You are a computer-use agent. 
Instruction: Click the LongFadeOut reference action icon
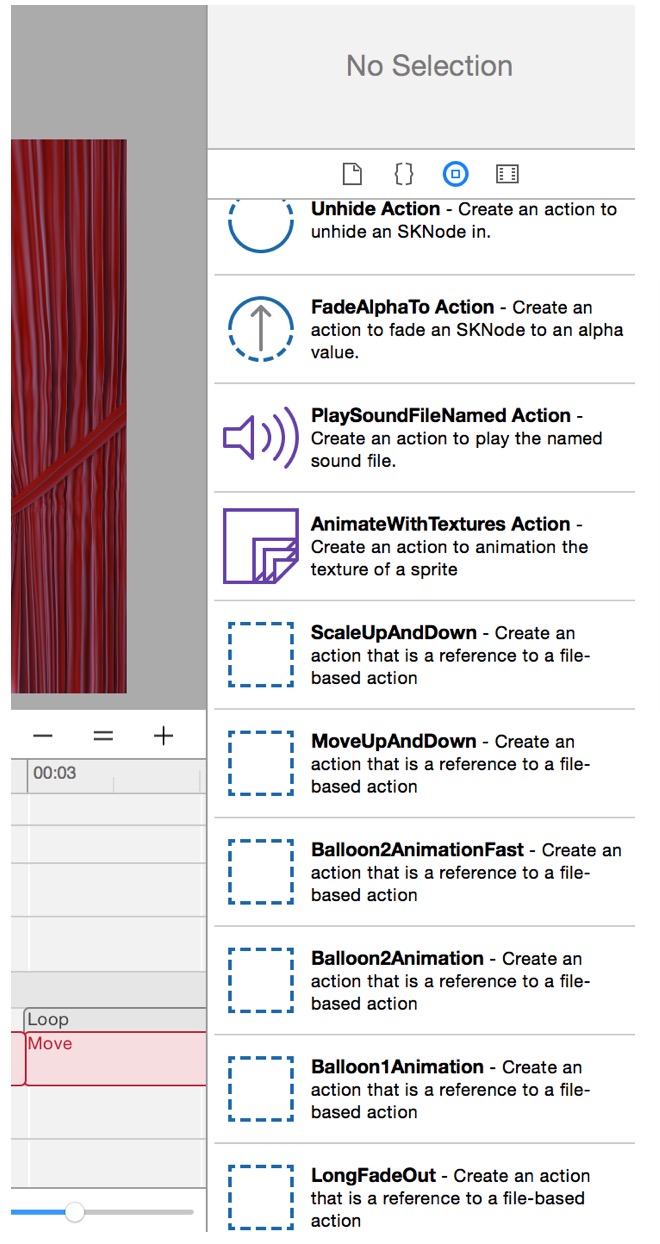coord(260,1197)
